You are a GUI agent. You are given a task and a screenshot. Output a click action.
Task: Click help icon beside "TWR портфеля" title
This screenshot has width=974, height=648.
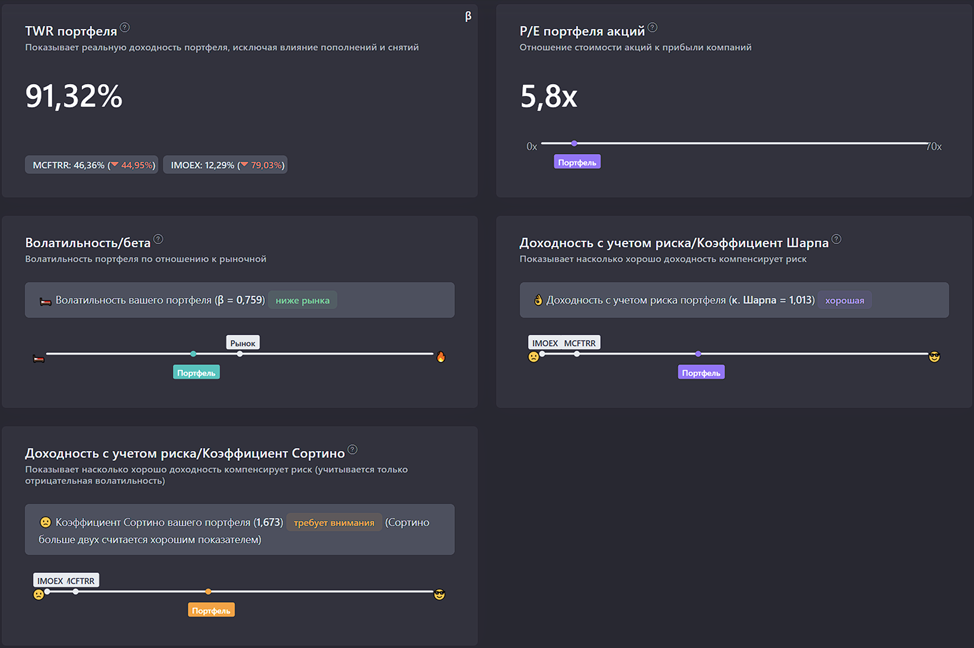click(x=125, y=28)
